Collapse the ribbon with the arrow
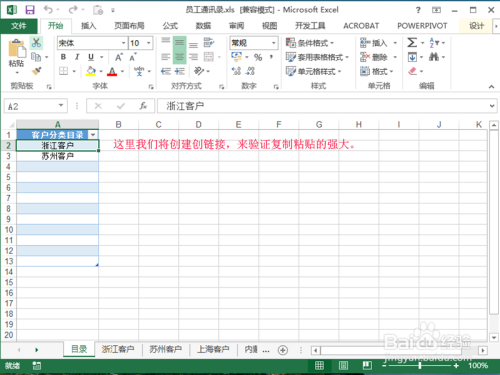The image size is (500, 375). (x=491, y=87)
